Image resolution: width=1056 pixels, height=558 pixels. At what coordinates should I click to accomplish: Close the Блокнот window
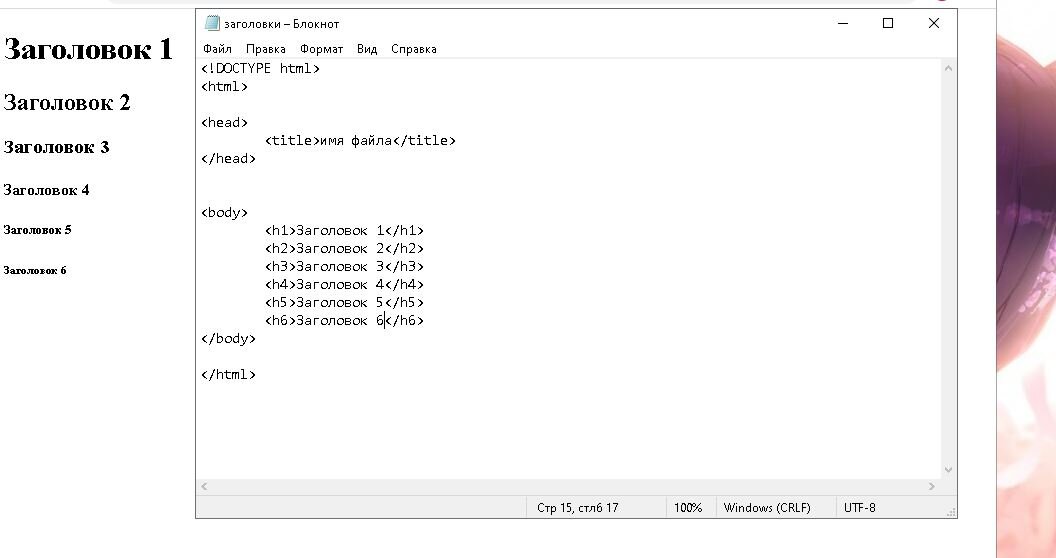933,24
